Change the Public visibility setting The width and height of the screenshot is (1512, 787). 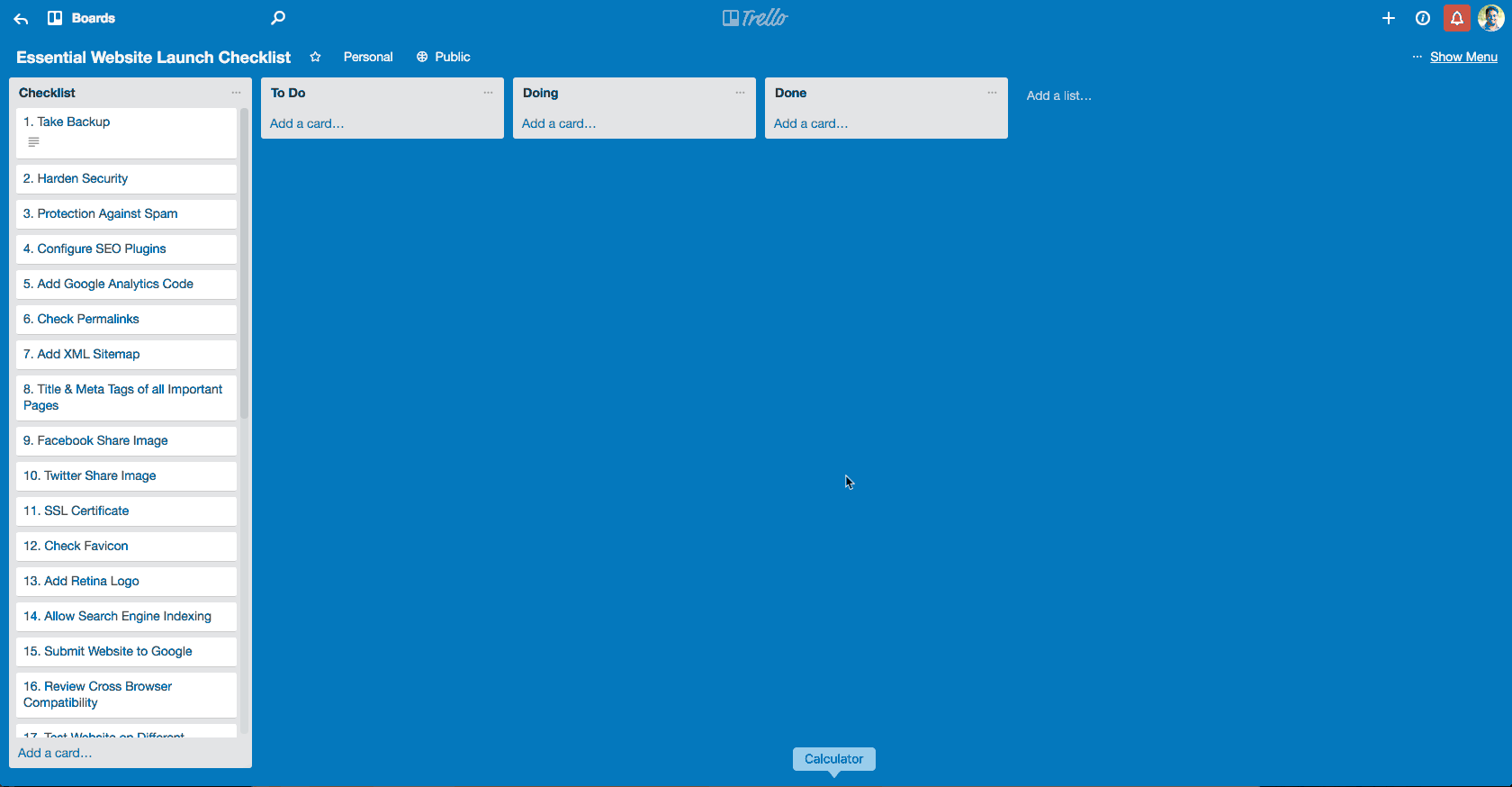pyautogui.click(x=444, y=57)
